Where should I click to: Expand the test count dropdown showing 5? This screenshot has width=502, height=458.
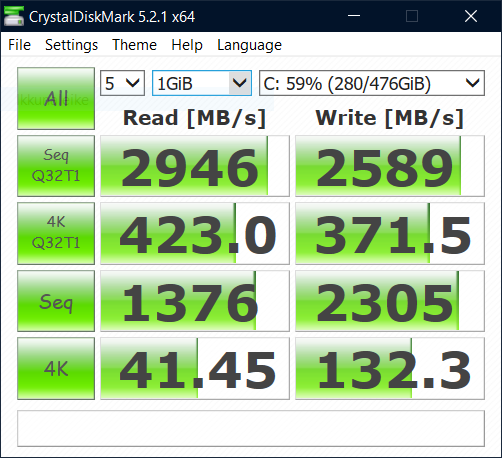[122, 83]
